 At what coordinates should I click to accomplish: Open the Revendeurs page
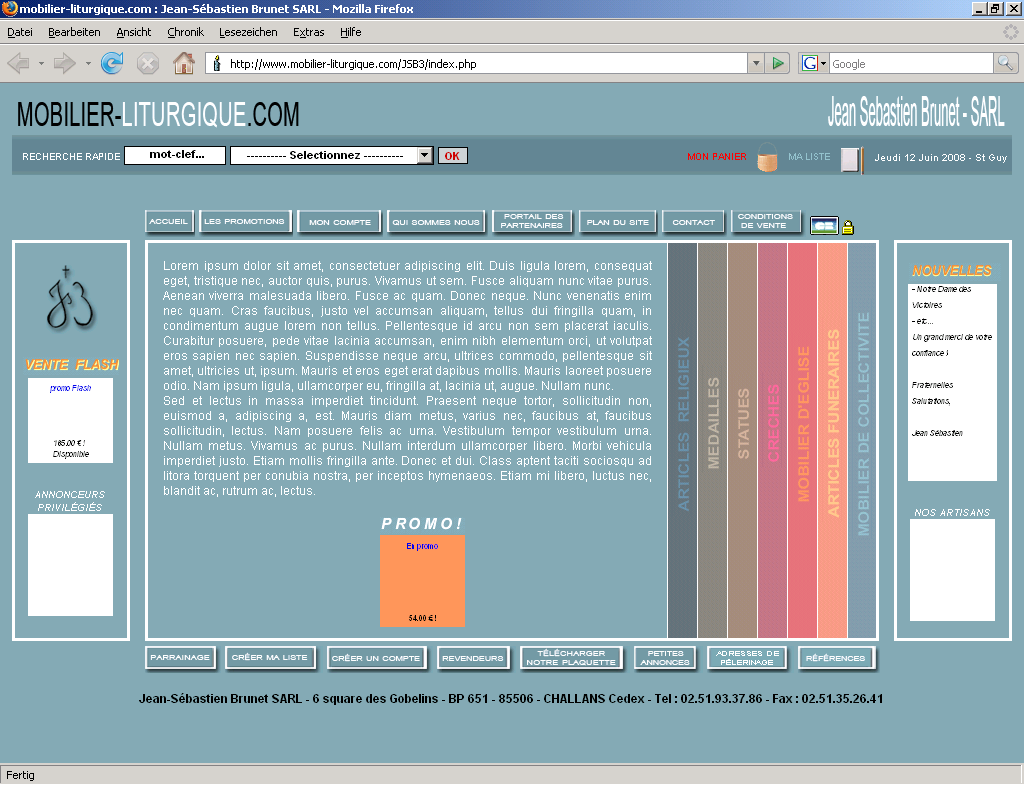473,658
